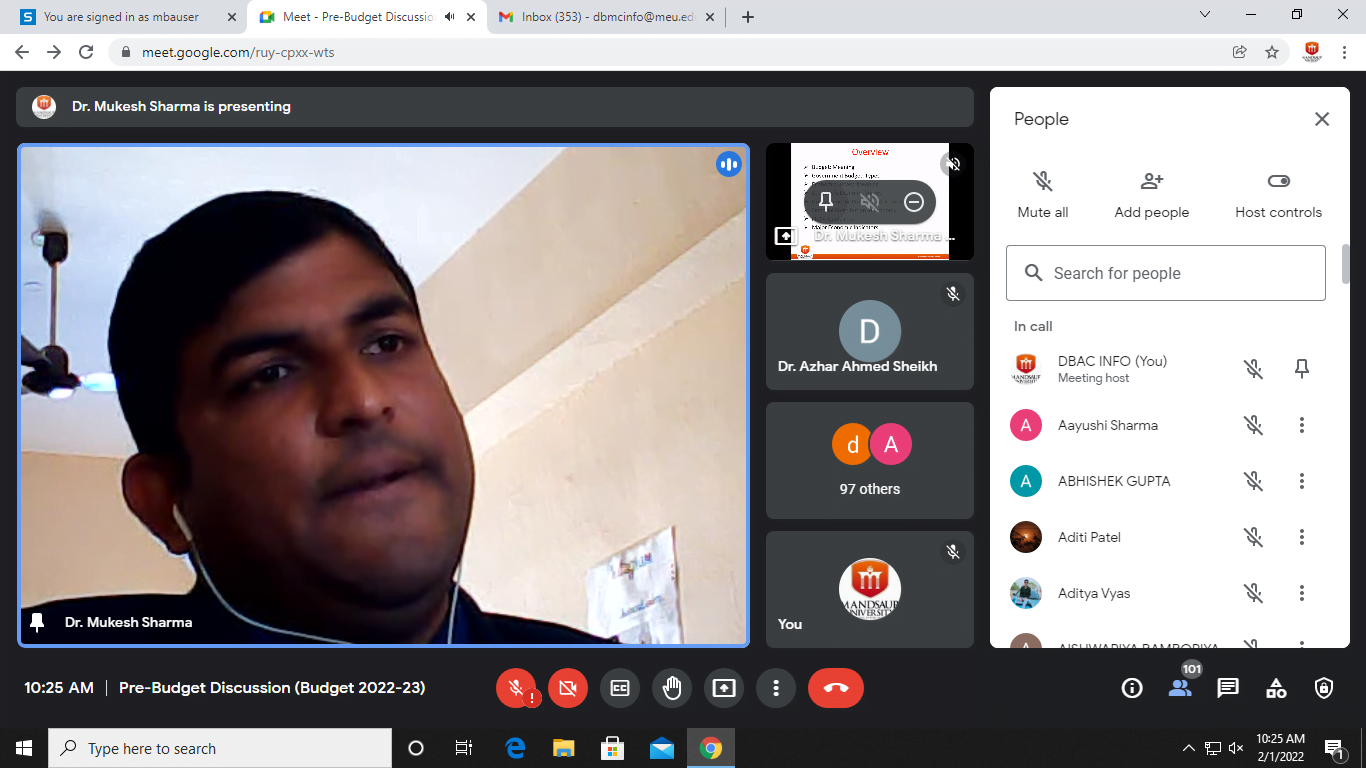The image size is (1366, 768).
Task: Open Host controls toggle in People panel
Action: [1278, 194]
